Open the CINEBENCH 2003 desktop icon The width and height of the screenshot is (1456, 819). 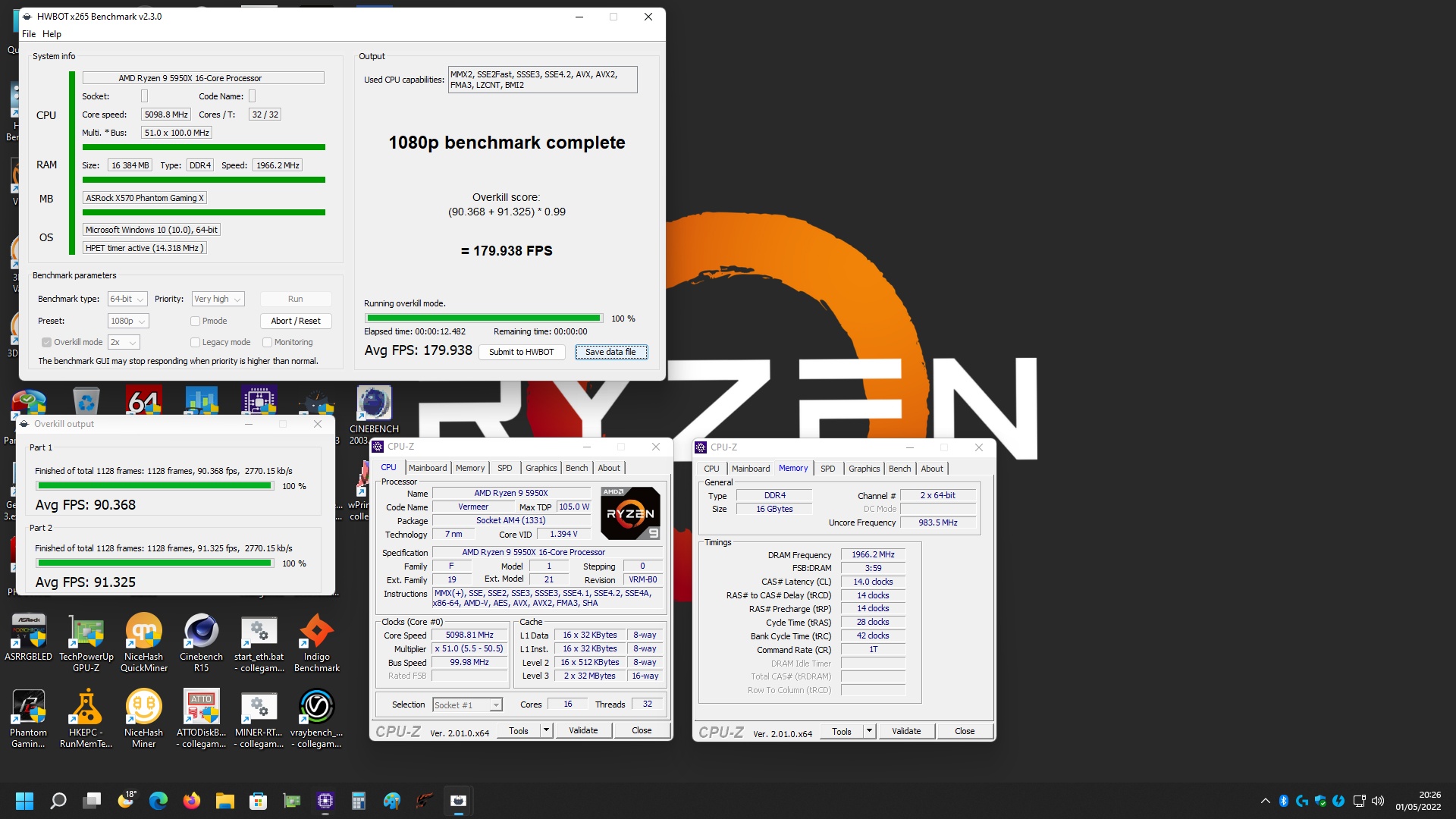pos(374,415)
